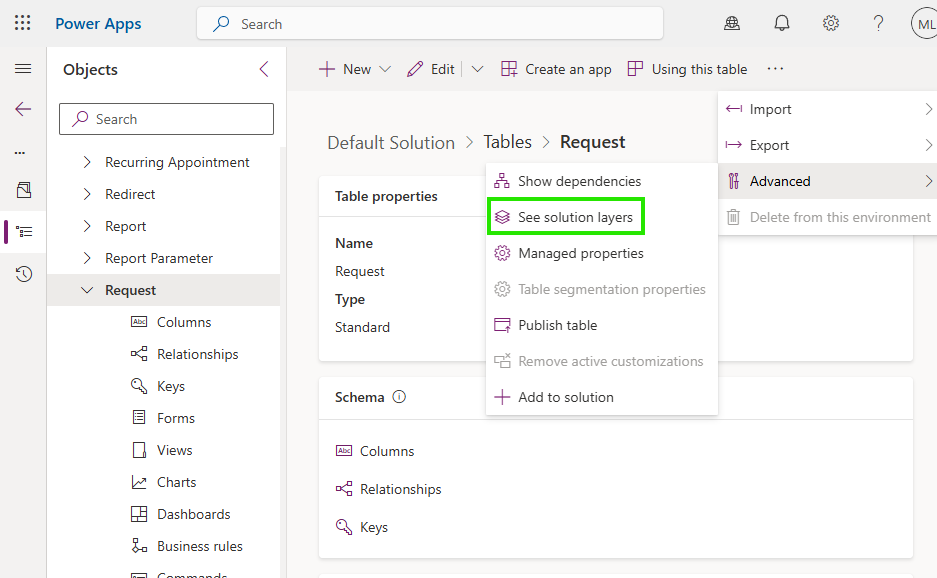Click Create an app button
This screenshot has height=578, width=937.
[x=556, y=69]
